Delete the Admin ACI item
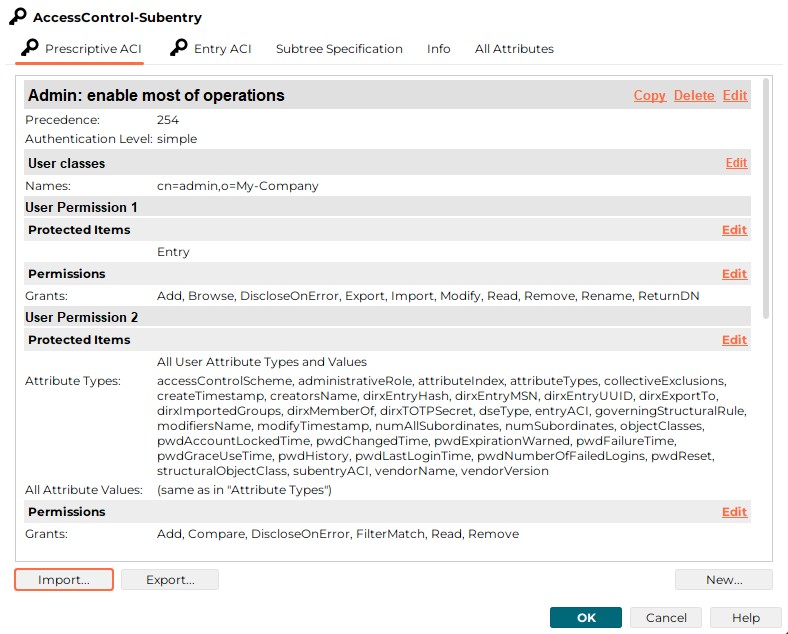 (x=694, y=95)
